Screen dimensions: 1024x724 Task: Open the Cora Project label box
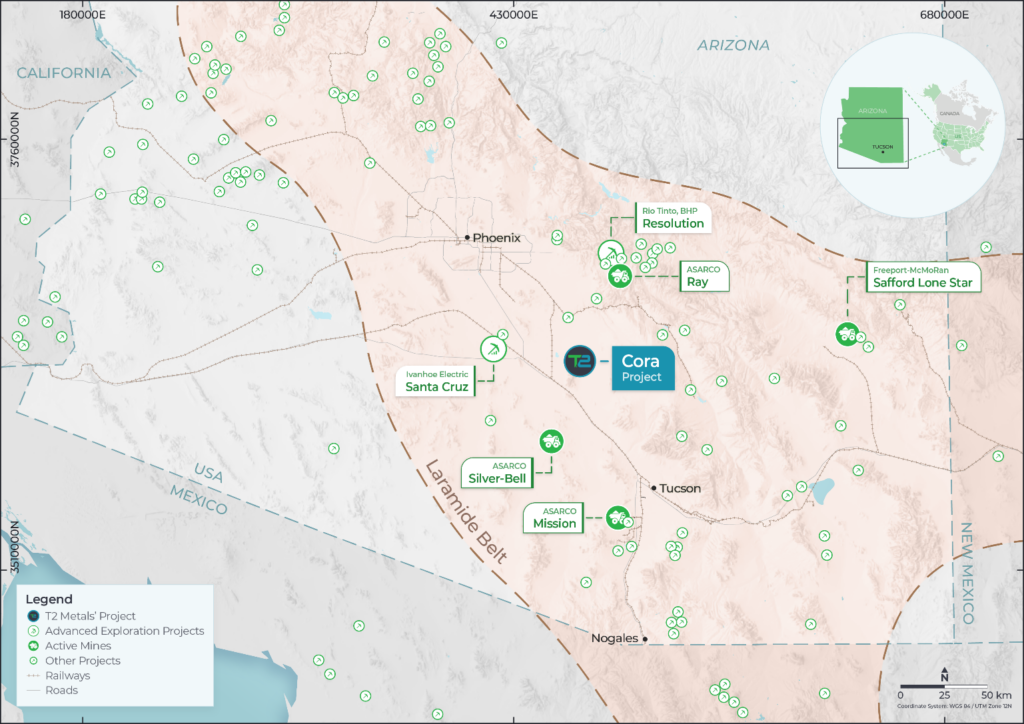pos(643,368)
